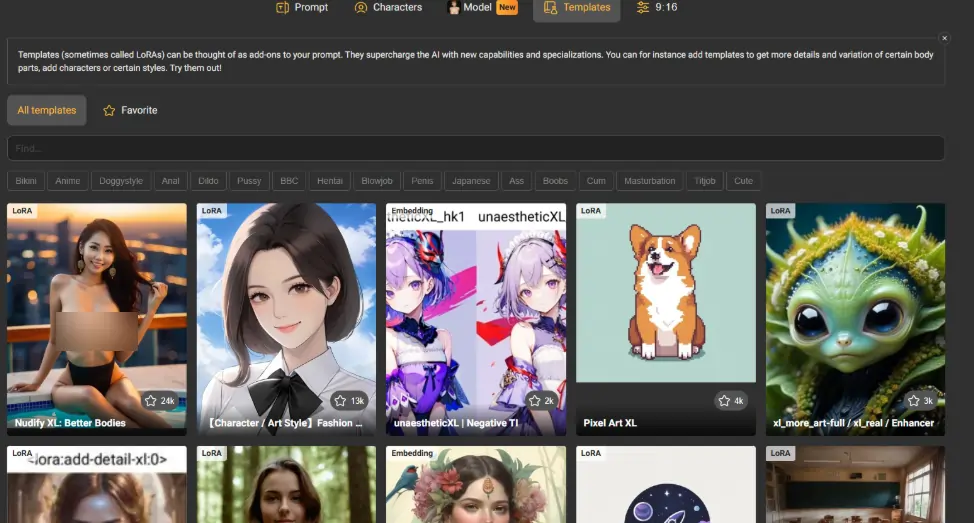
Task: Open the classroom LoRA template thumbnail
Action: click(x=855, y=484)
